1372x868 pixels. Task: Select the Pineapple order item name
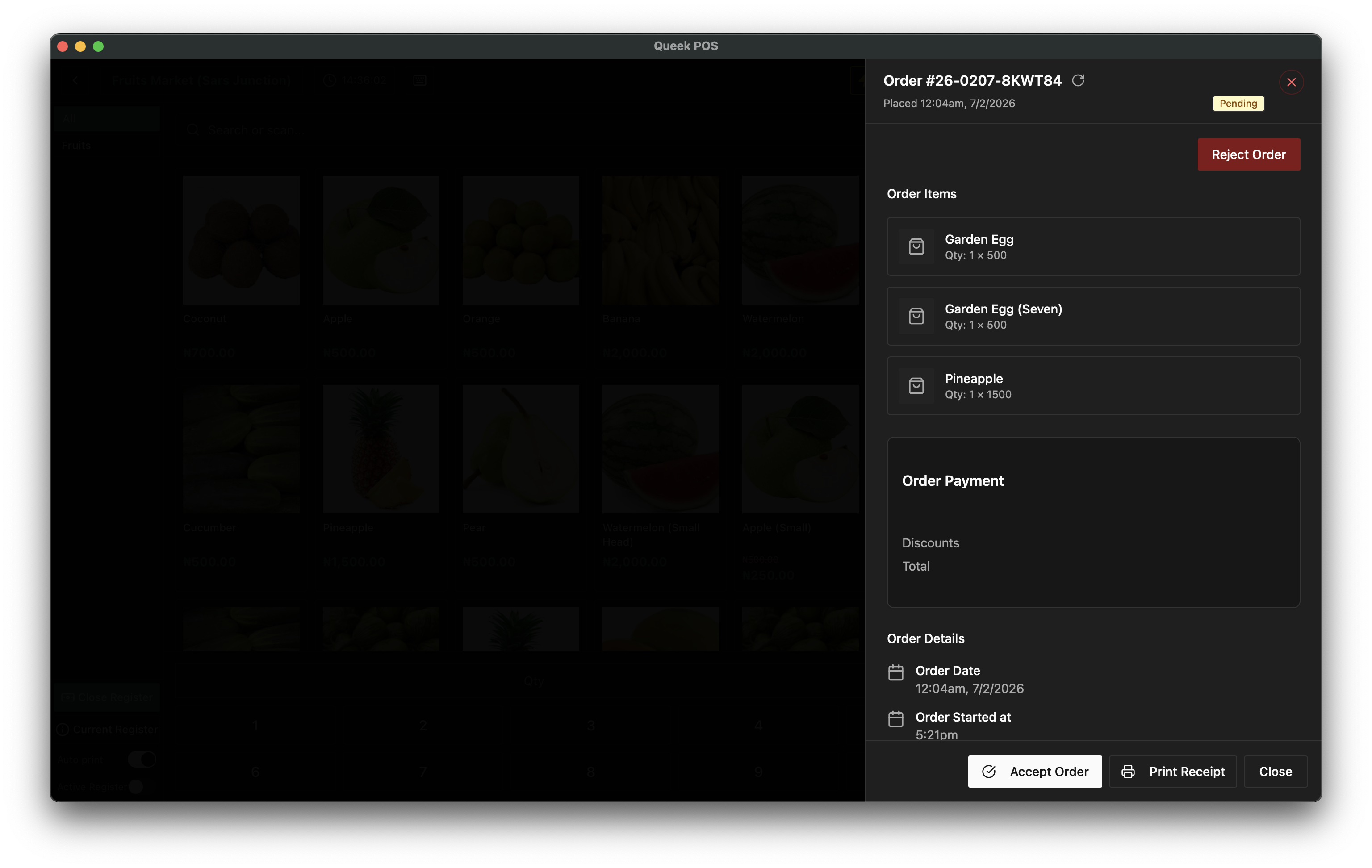(974, 378)
